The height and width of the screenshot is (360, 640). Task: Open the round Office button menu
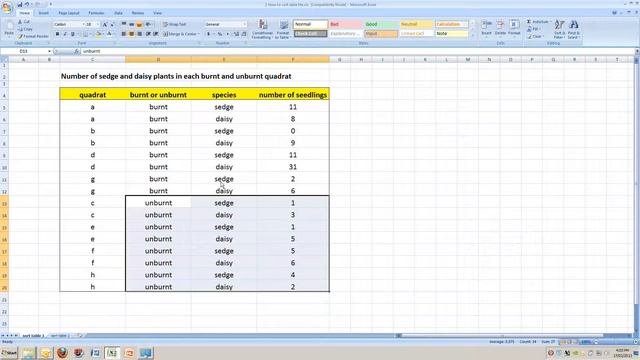point(7,7)
